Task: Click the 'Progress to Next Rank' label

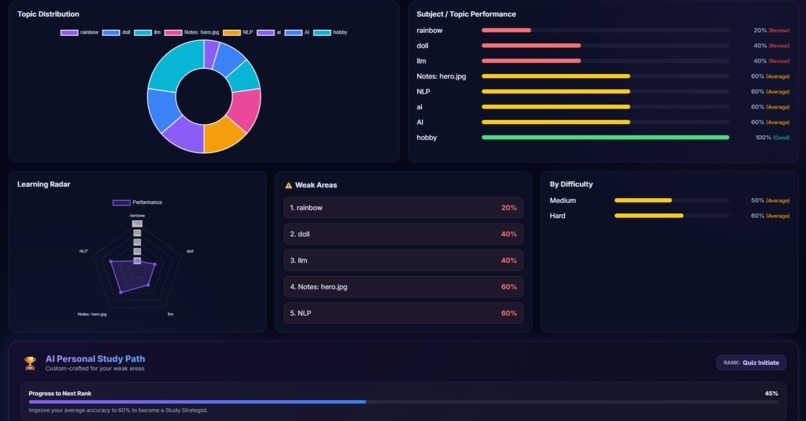Action: (60, 393)
